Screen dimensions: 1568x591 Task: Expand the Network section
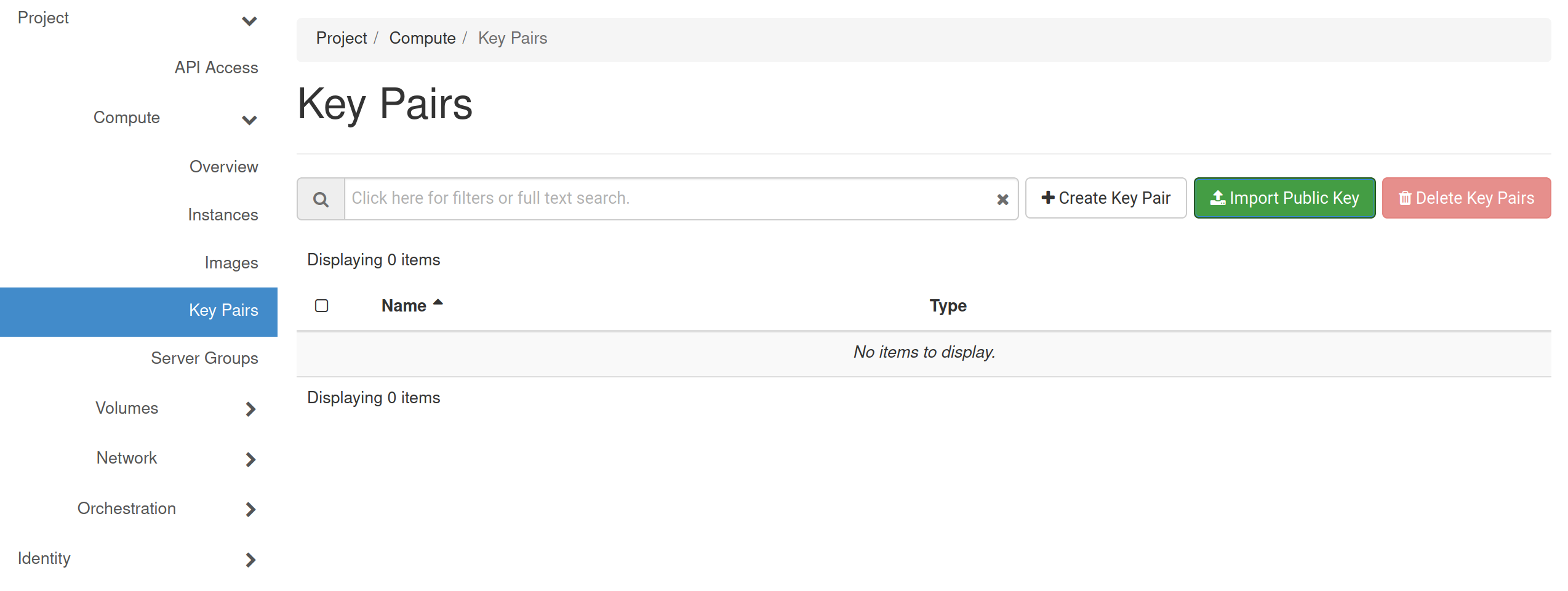pos(250,459)
